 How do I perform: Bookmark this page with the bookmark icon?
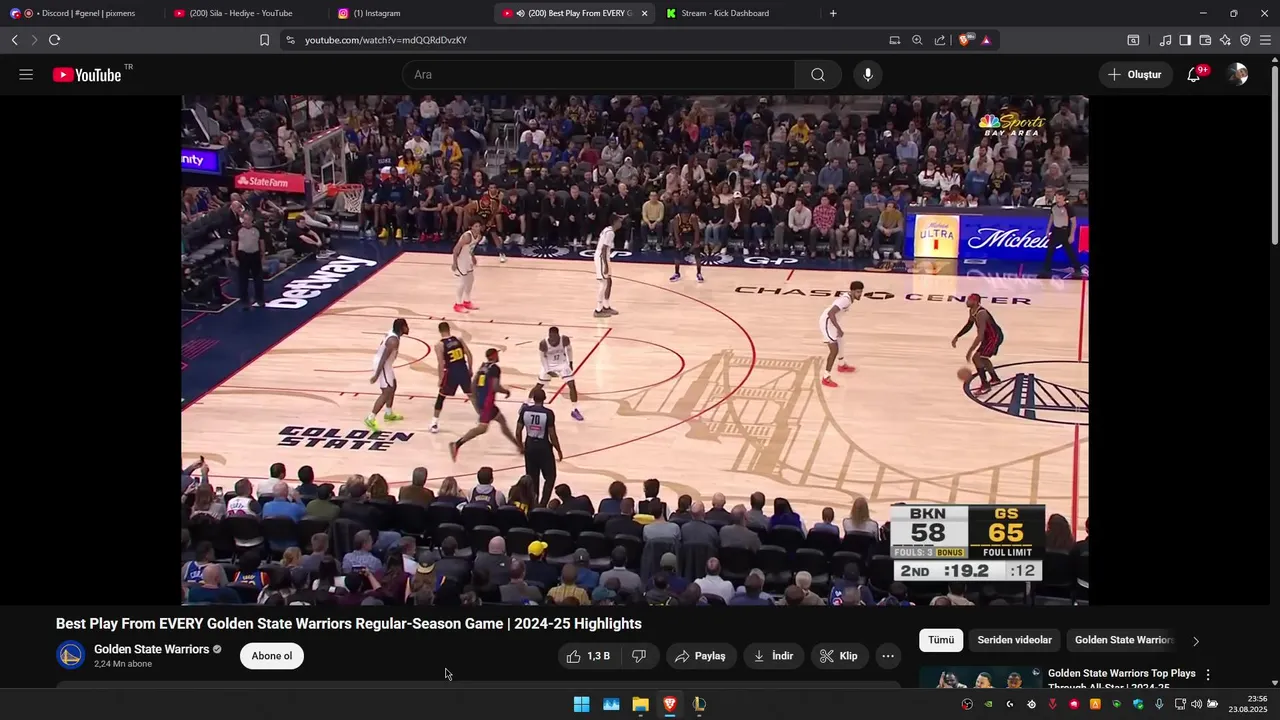coord(264,40)
